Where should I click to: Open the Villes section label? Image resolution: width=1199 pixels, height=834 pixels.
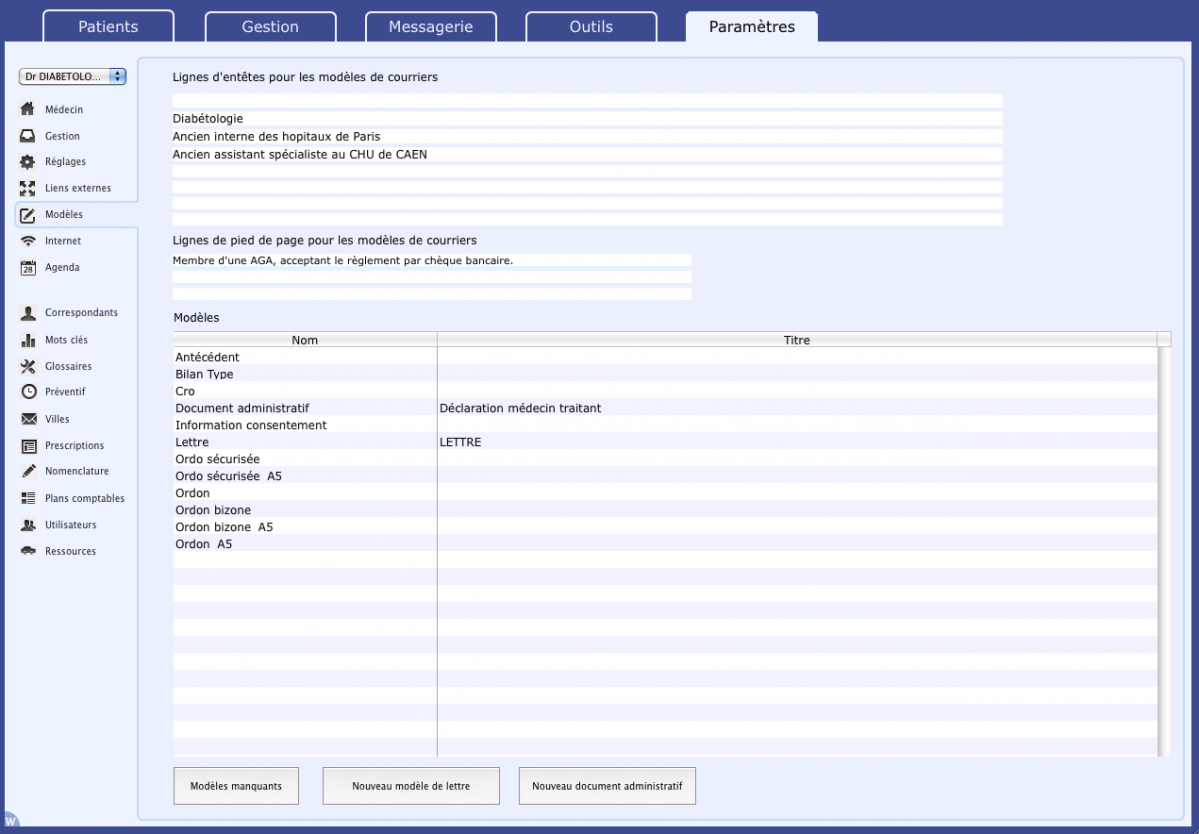click(x=57, y=419)
